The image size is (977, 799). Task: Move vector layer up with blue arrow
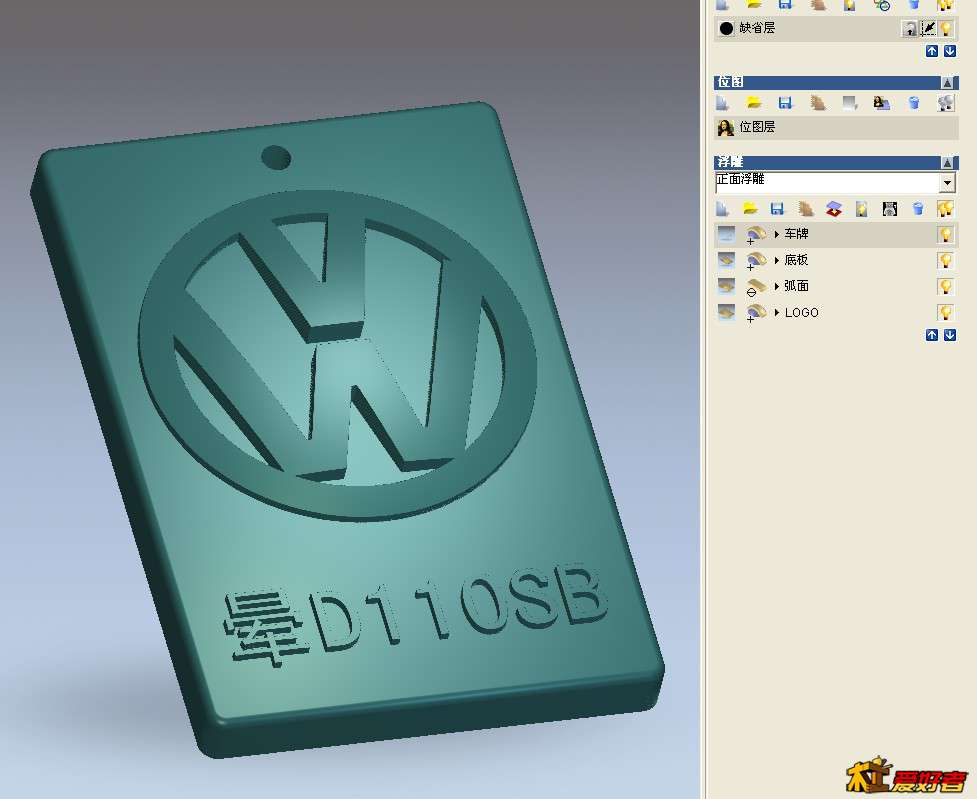(x=932, y=51)
